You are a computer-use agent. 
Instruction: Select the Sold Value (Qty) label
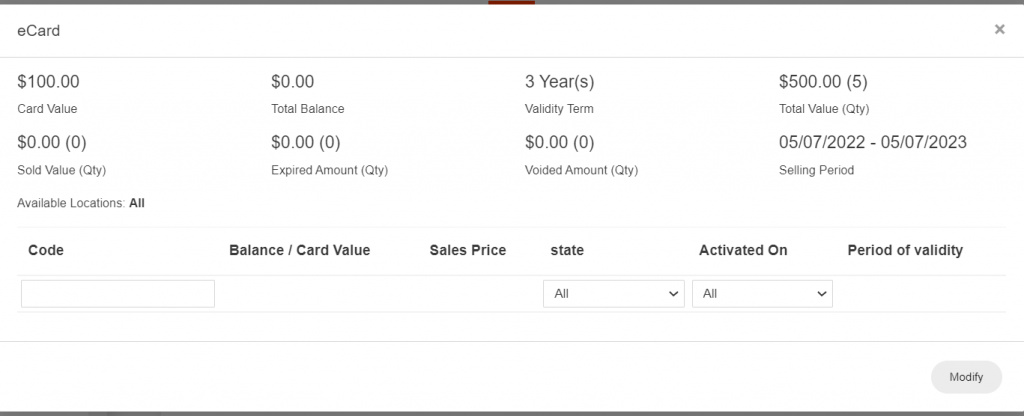(x=62, y=170)
